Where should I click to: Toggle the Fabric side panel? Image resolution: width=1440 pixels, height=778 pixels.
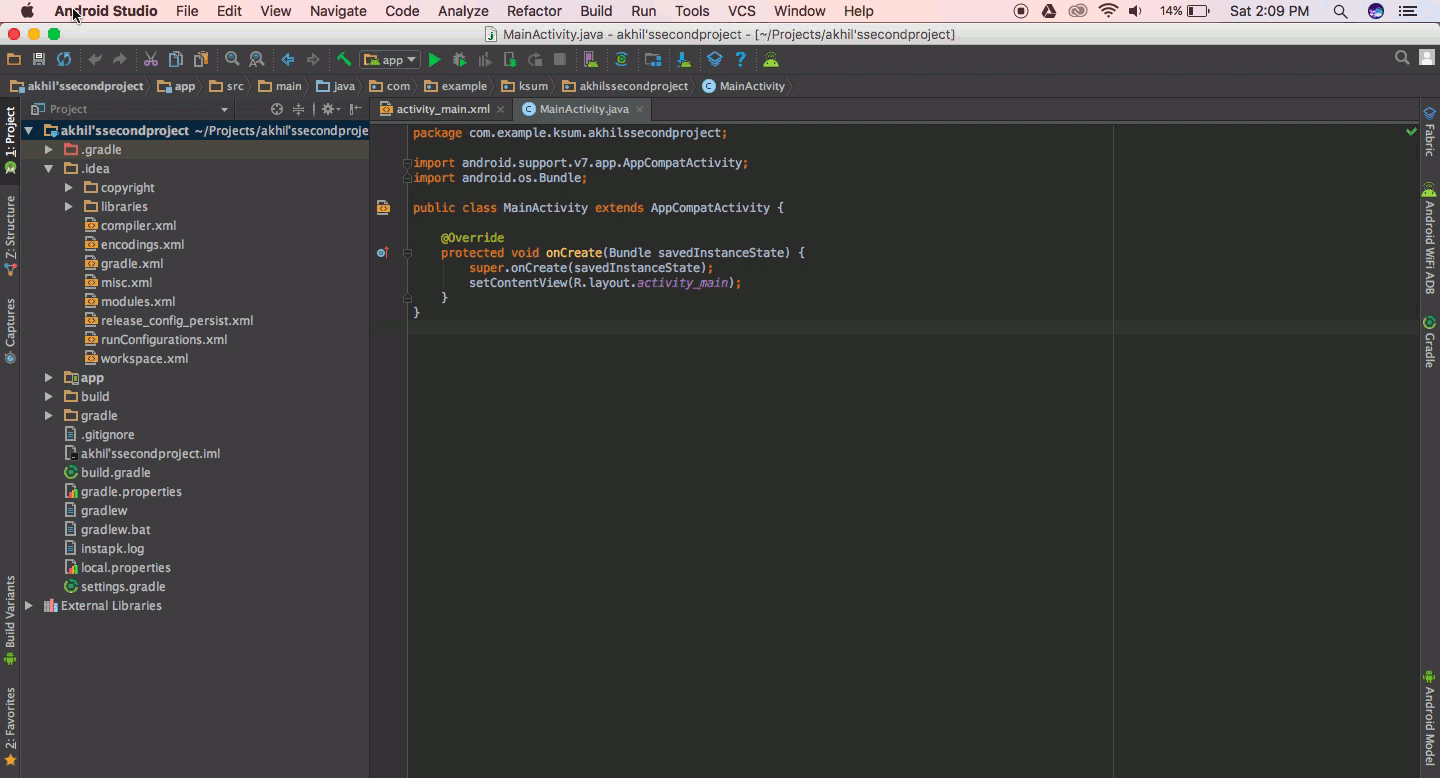coord(1429,133)
